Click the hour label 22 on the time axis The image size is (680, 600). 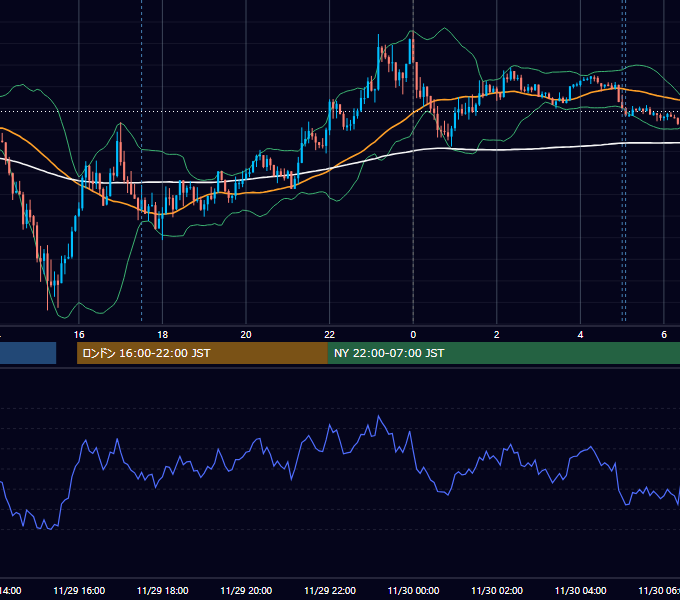coord(330,335)
